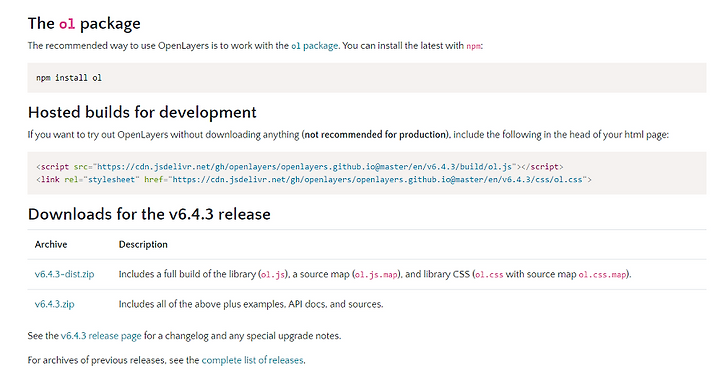This screenshot has width=720, height=389.
Task: Click the "The ol package" heading
Action: tap(84, 23)
